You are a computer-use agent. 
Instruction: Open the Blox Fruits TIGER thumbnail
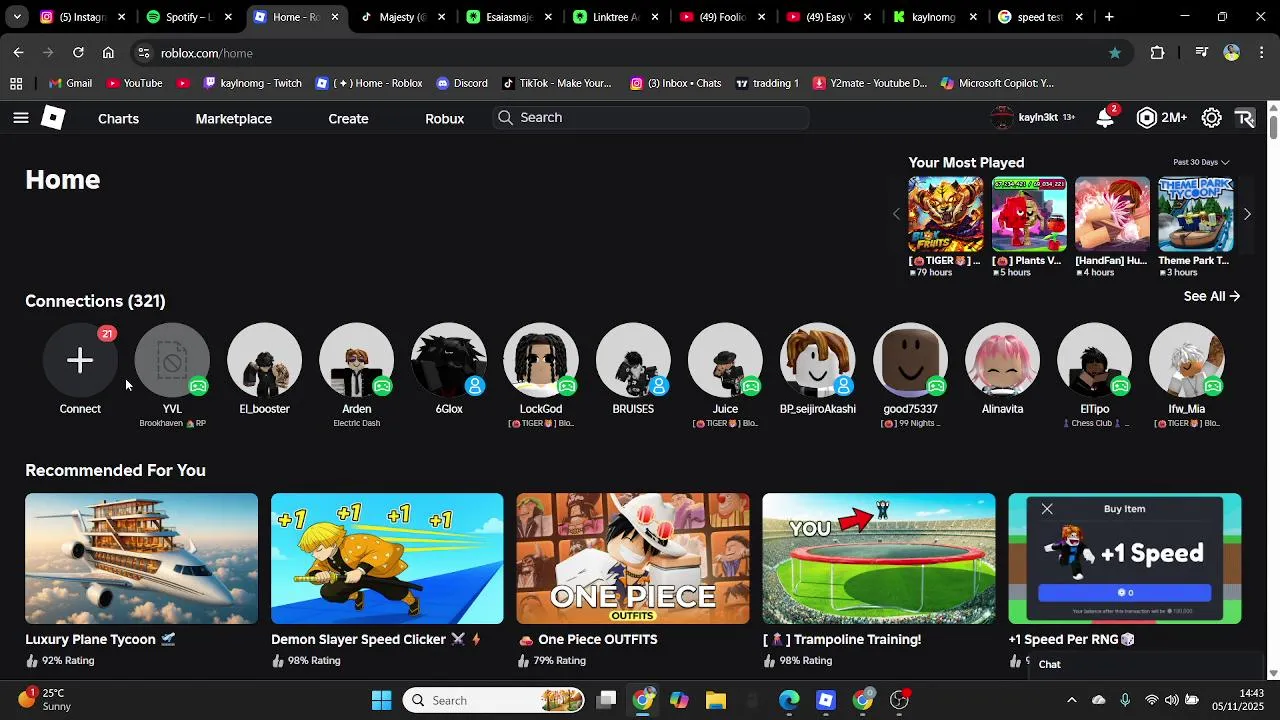(x=945, y=215)
